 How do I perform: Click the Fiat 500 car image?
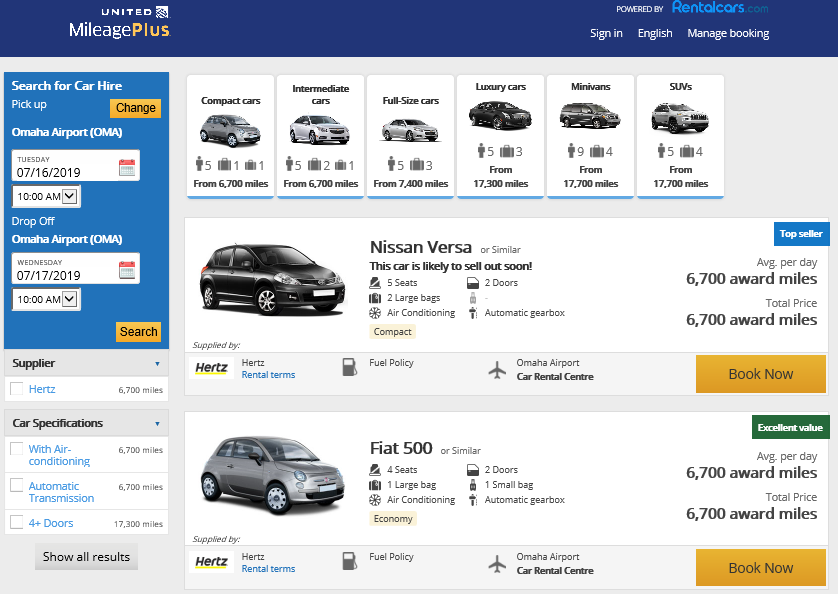(x=272, y=475)
